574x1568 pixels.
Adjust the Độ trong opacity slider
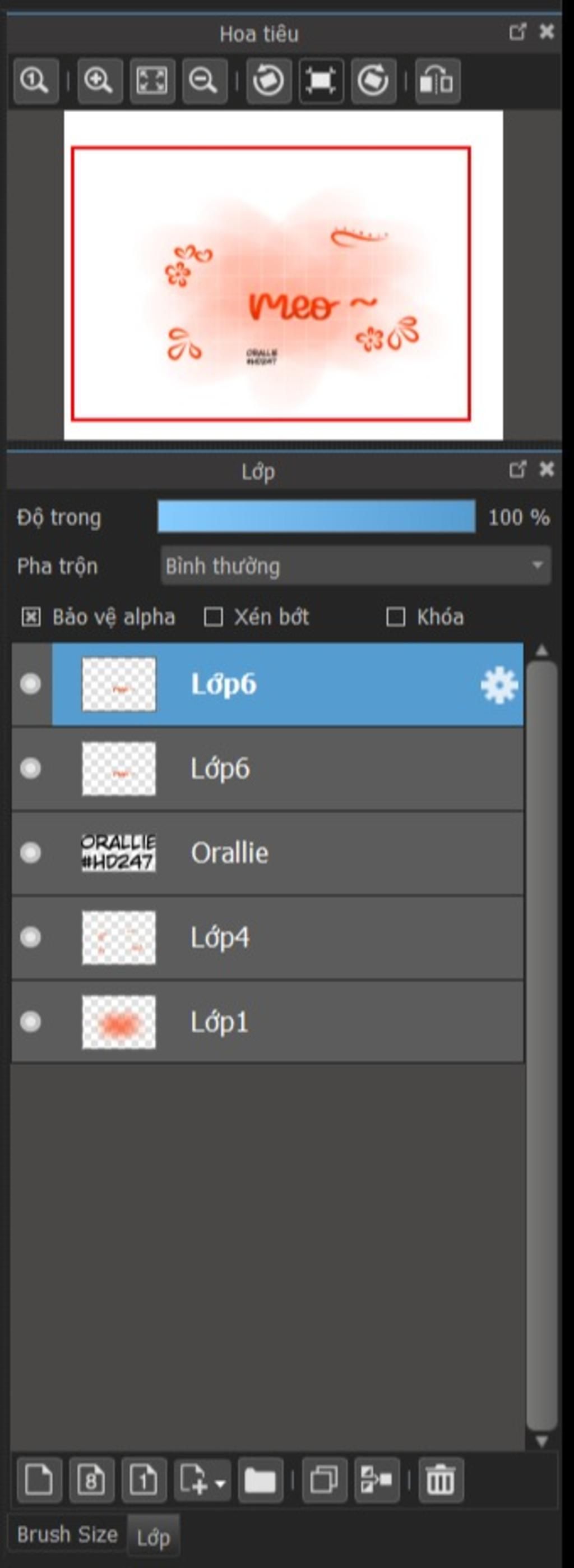316,517
